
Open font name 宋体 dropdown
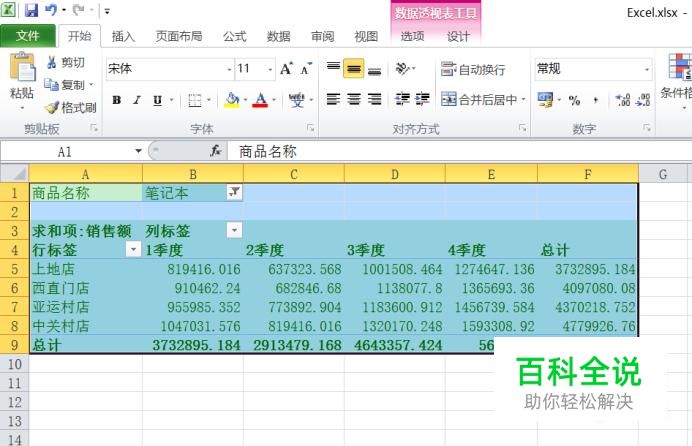tap(229, 69)
